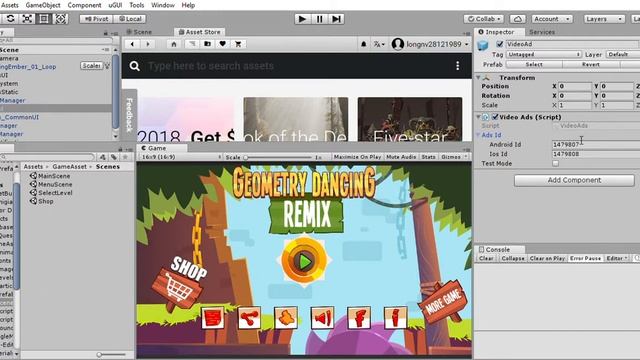Screen dimensions: 640x360
Task: Select the Rotate tool in the toolbar
Action: pos(10,19)
